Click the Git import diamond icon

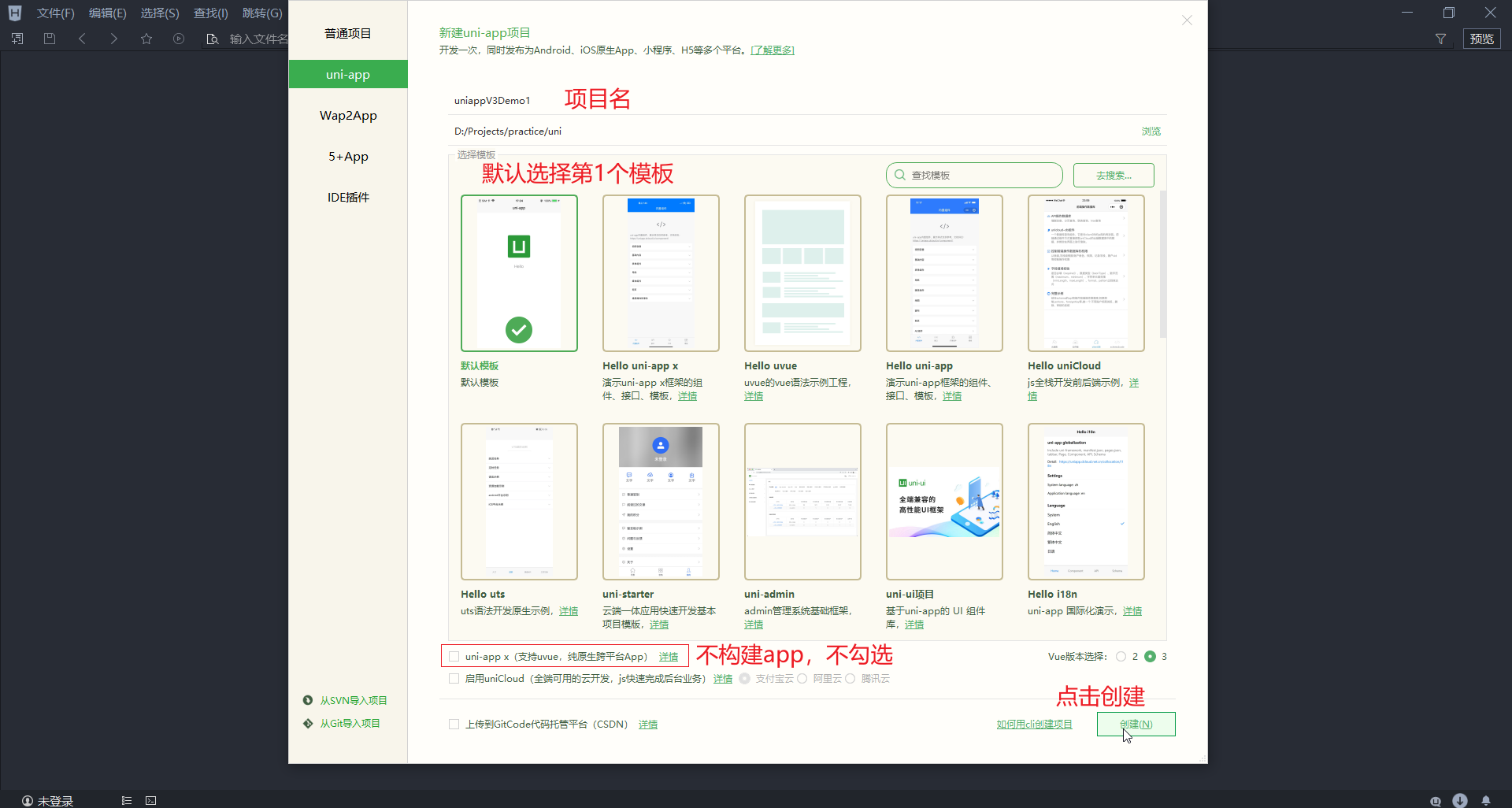tap(308, 723)
